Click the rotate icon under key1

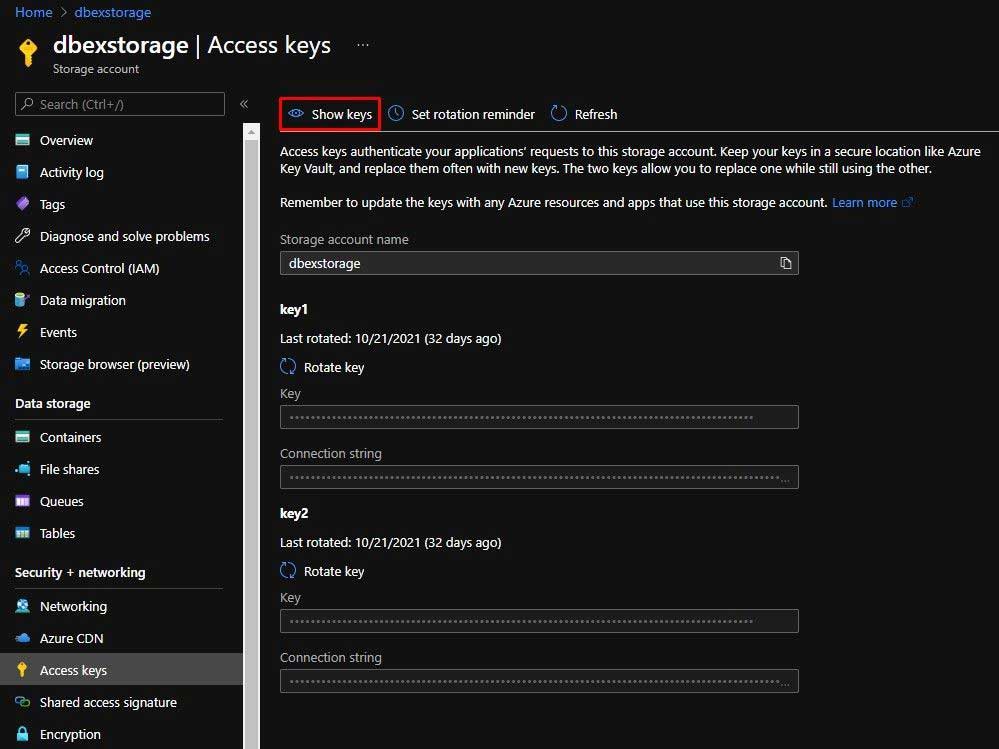click(x=288, y=366)
